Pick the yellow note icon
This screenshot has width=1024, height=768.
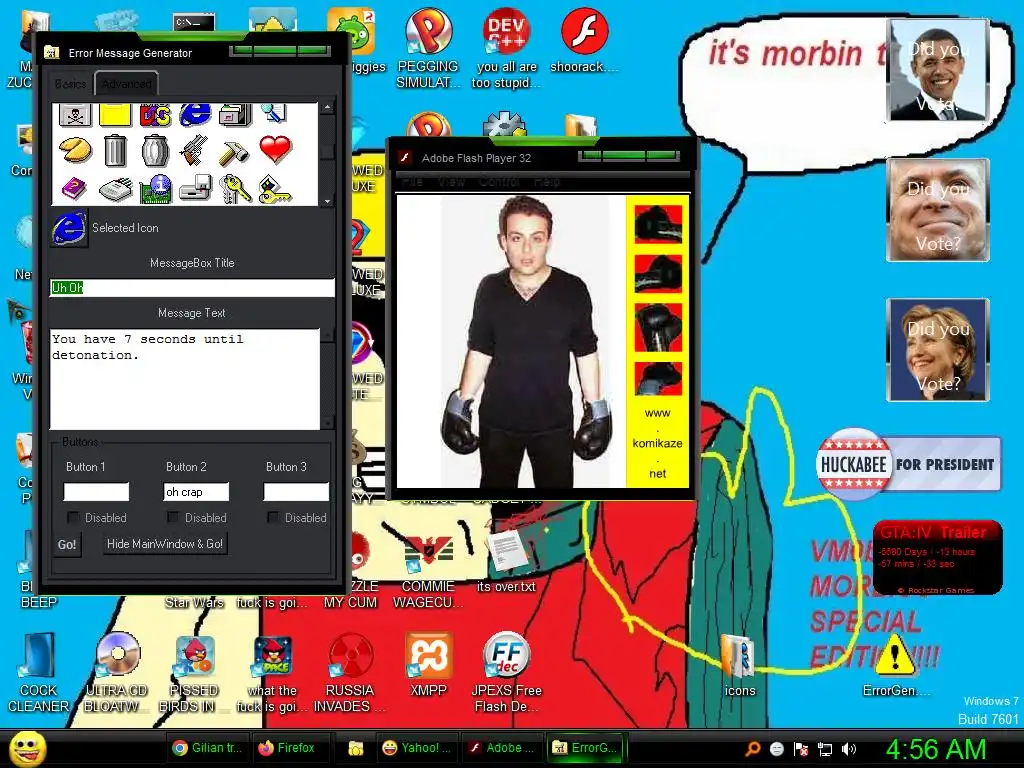[115, 115]
